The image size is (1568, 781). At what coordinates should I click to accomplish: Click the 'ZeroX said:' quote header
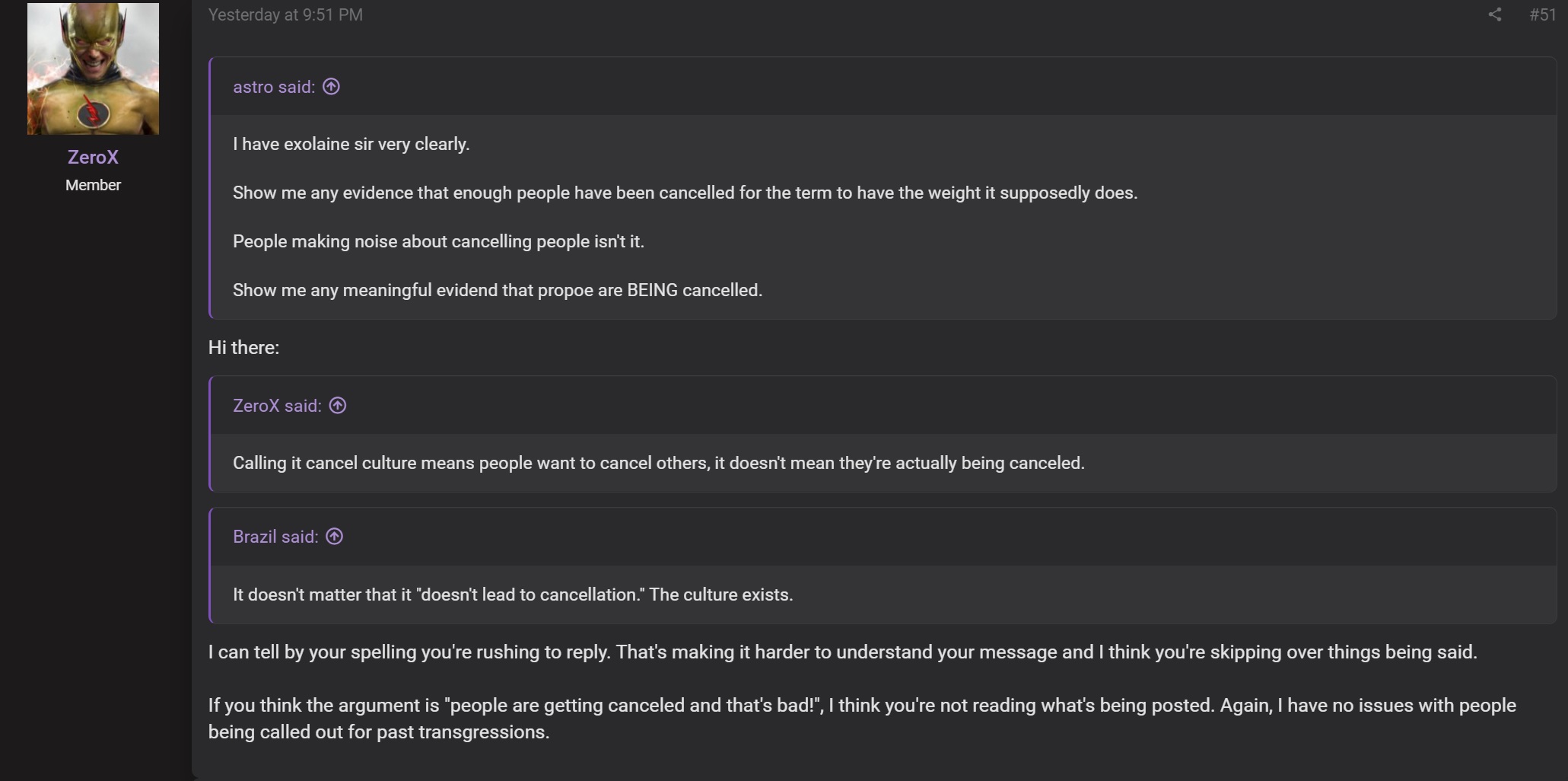pos(277,406)
